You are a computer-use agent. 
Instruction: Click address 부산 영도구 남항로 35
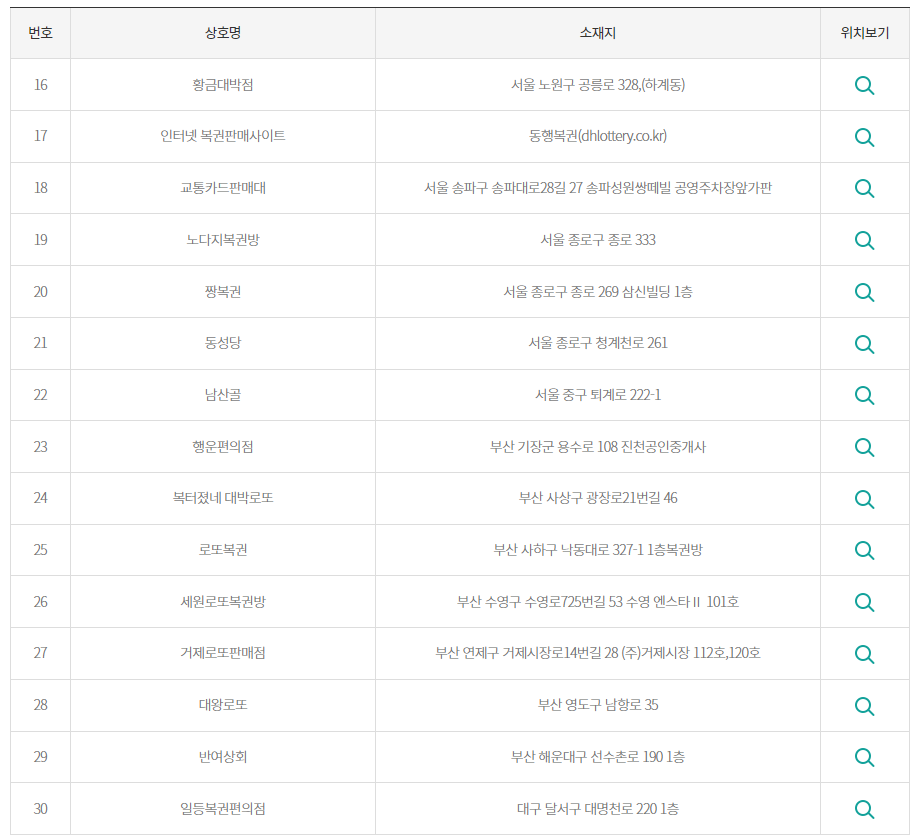(598, 705)
